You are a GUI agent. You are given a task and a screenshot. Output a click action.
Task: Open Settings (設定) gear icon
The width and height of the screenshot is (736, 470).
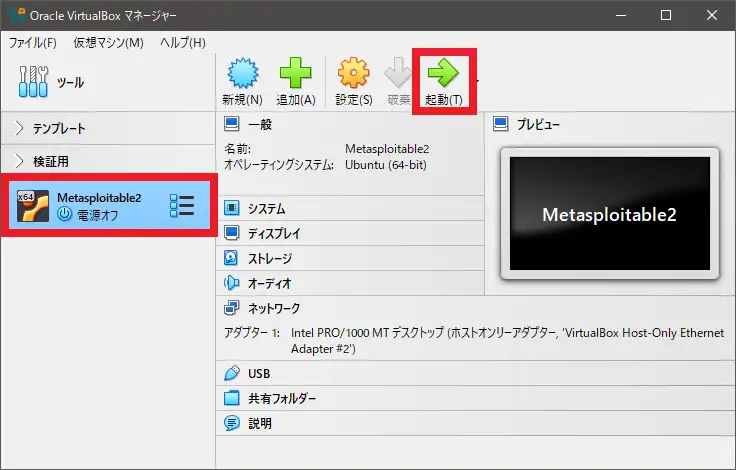(354, 76)
